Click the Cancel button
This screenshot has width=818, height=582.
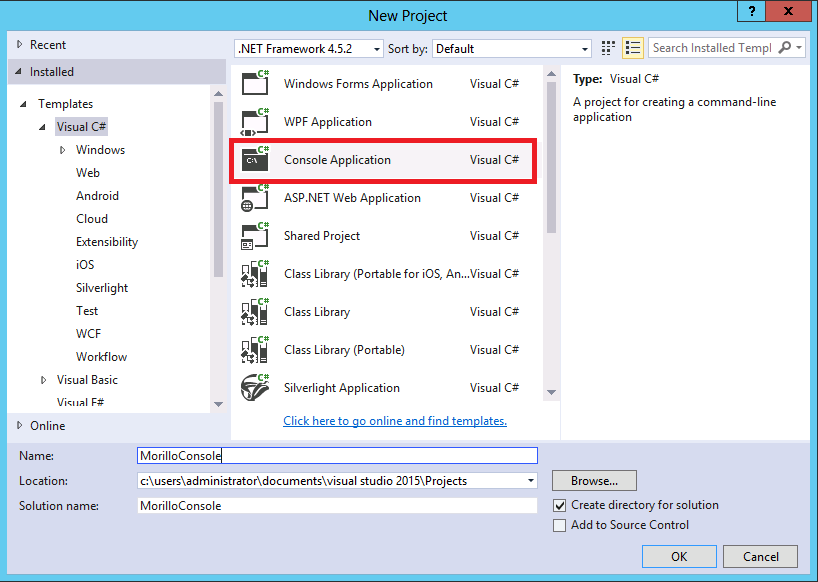(x=761, y=556)
